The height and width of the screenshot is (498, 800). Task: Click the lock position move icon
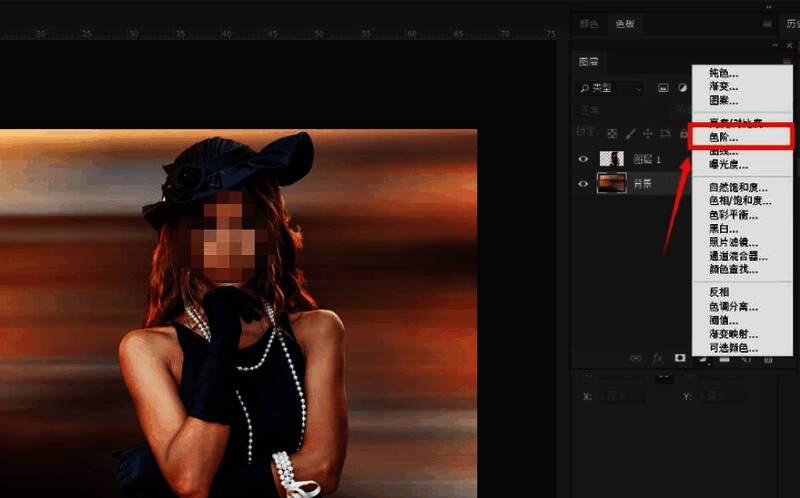pyautogui.click(x=647, y=133)
